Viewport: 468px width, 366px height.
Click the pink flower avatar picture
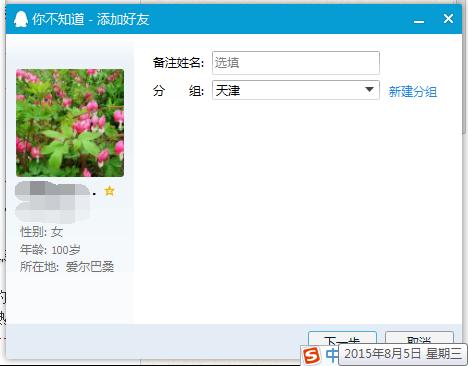point(70,123)
